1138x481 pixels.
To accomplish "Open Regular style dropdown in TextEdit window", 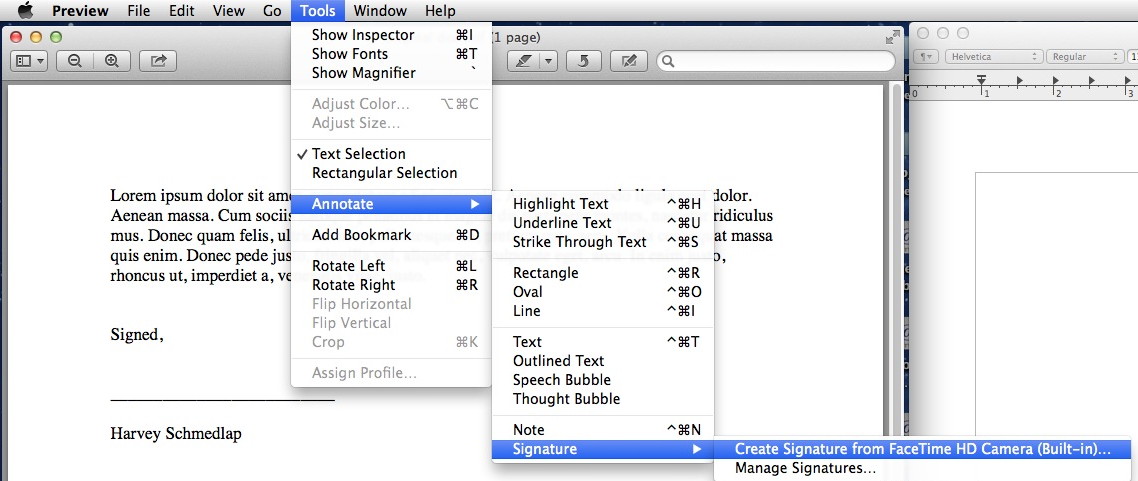I will [x=1085, y=57].
